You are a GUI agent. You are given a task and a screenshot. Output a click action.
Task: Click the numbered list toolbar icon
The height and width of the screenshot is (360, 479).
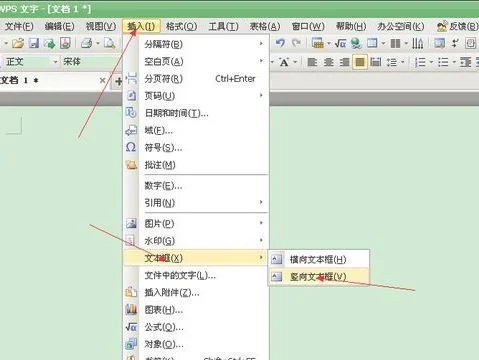420,62
